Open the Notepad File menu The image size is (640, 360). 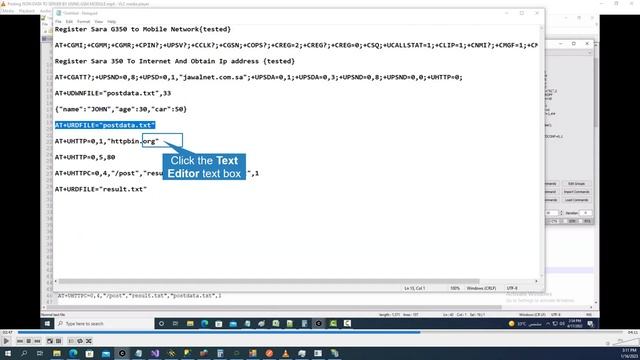click(58, 21)
